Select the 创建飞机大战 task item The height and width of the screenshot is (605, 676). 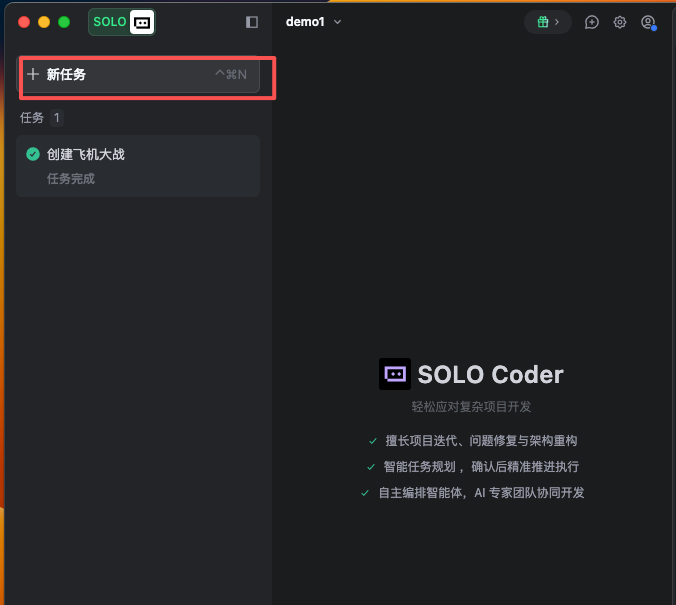[x=138, y=166]
